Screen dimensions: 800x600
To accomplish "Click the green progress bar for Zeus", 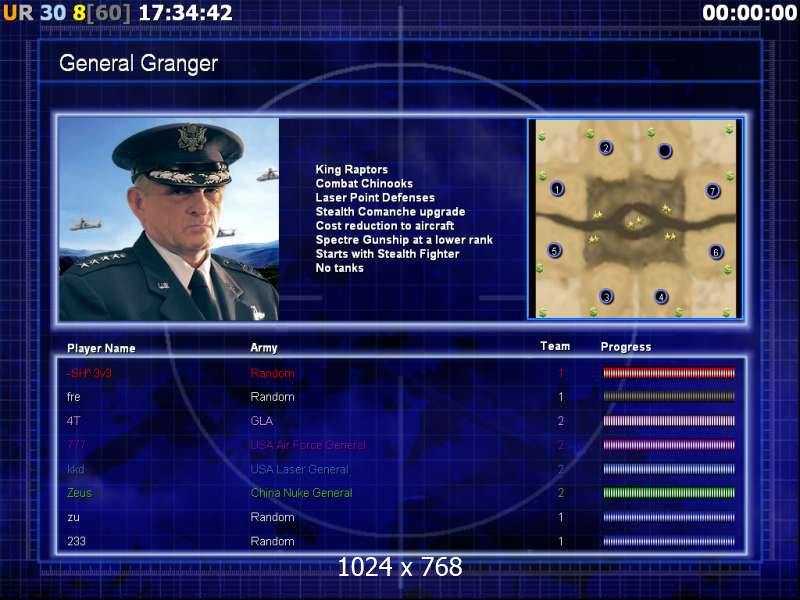I will pyautogui.click(x=669, y=493).
